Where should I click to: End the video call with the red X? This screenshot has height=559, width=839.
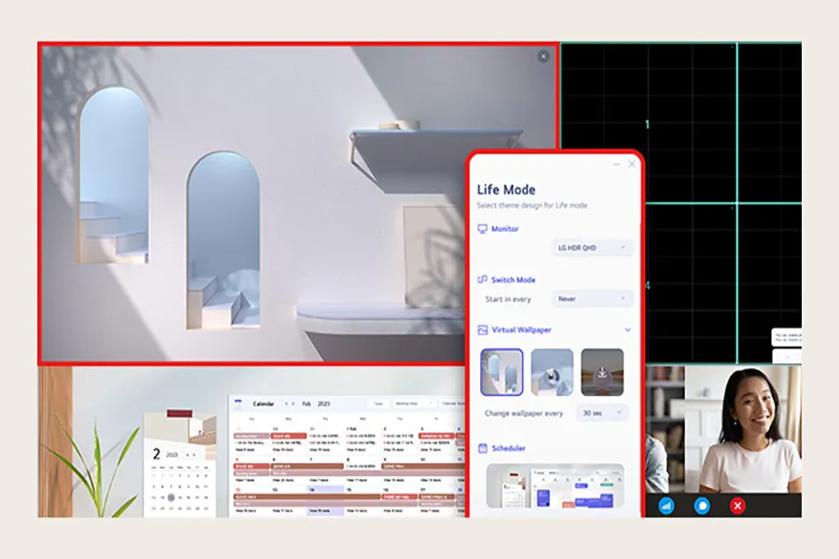point(738,506)
